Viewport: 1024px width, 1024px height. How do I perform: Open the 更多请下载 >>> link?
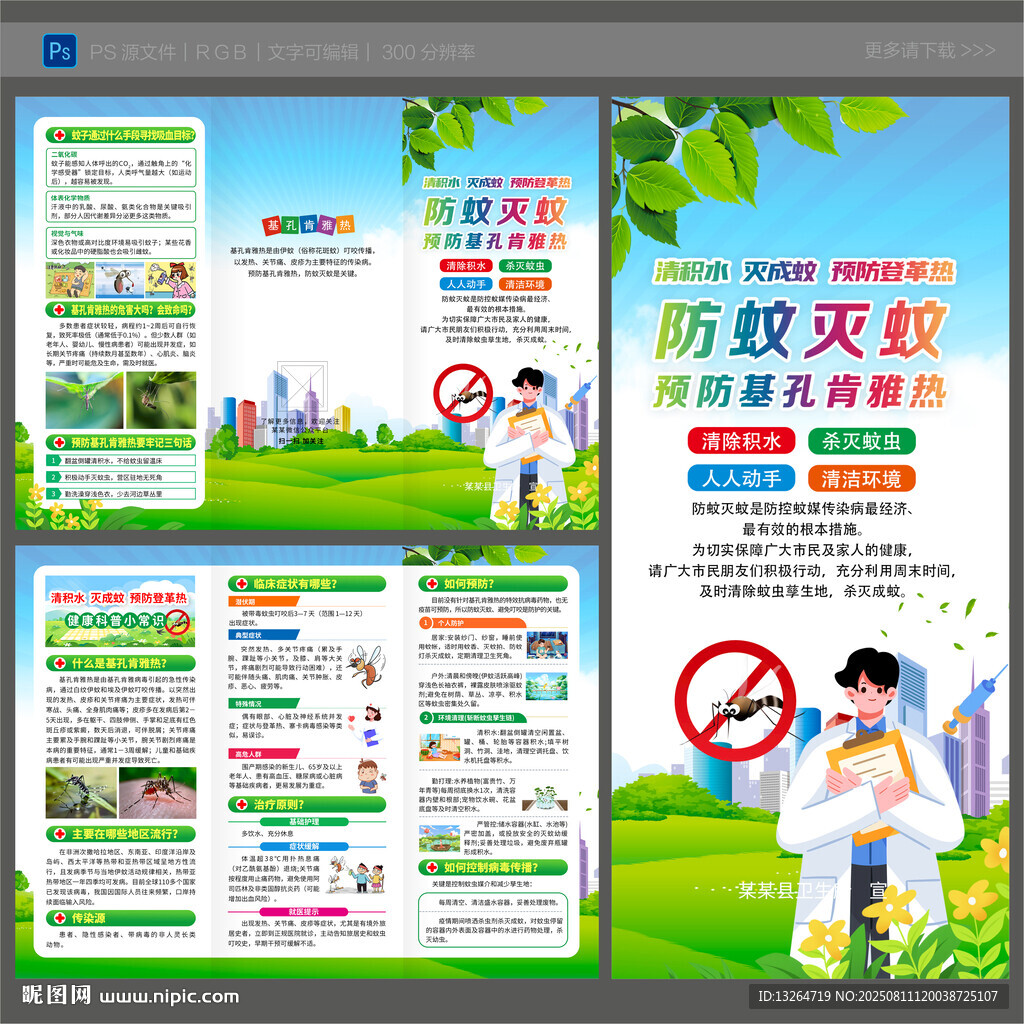click(x=929, y=50)
